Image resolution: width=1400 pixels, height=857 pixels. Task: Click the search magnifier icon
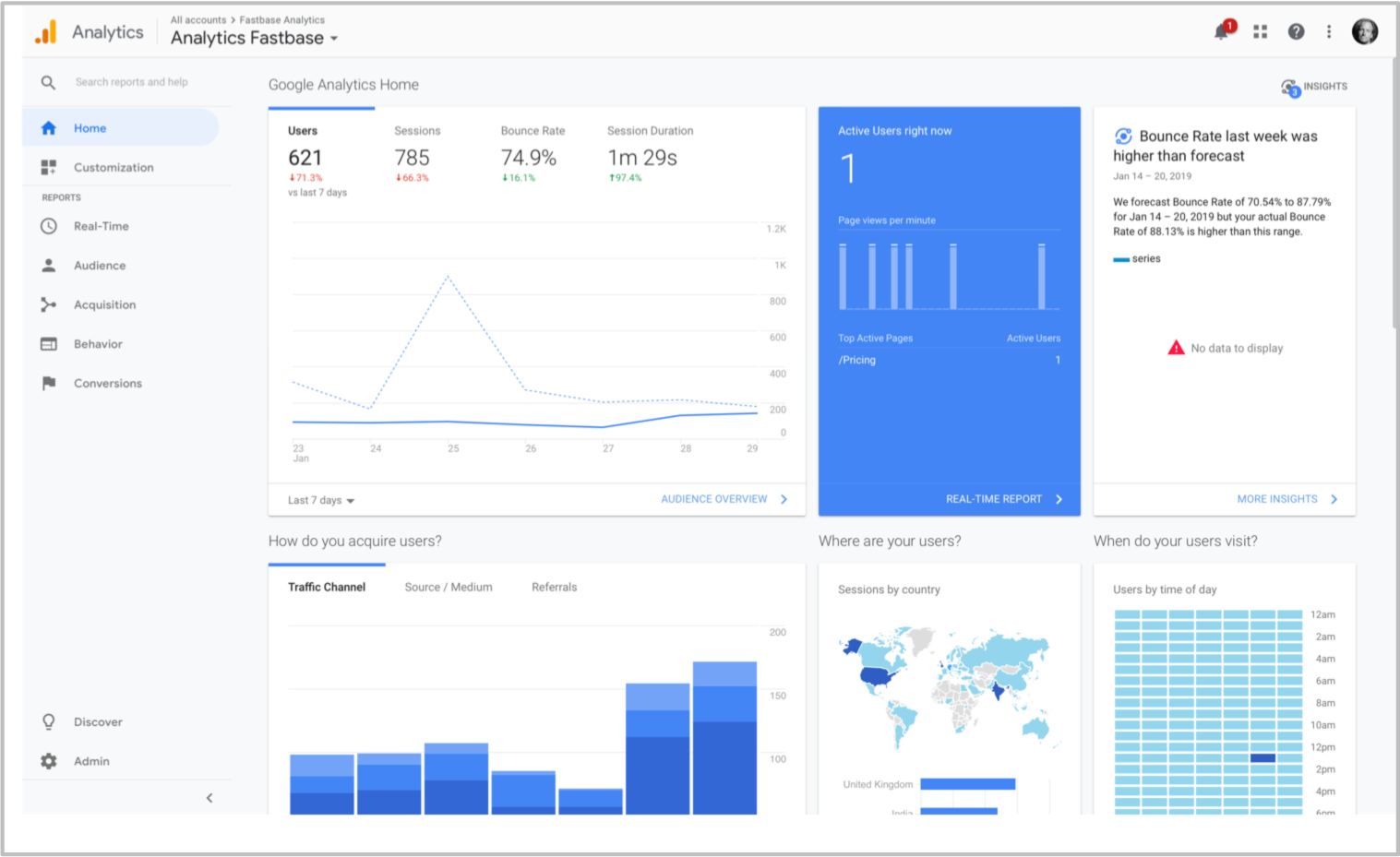(x=48, y=82)
